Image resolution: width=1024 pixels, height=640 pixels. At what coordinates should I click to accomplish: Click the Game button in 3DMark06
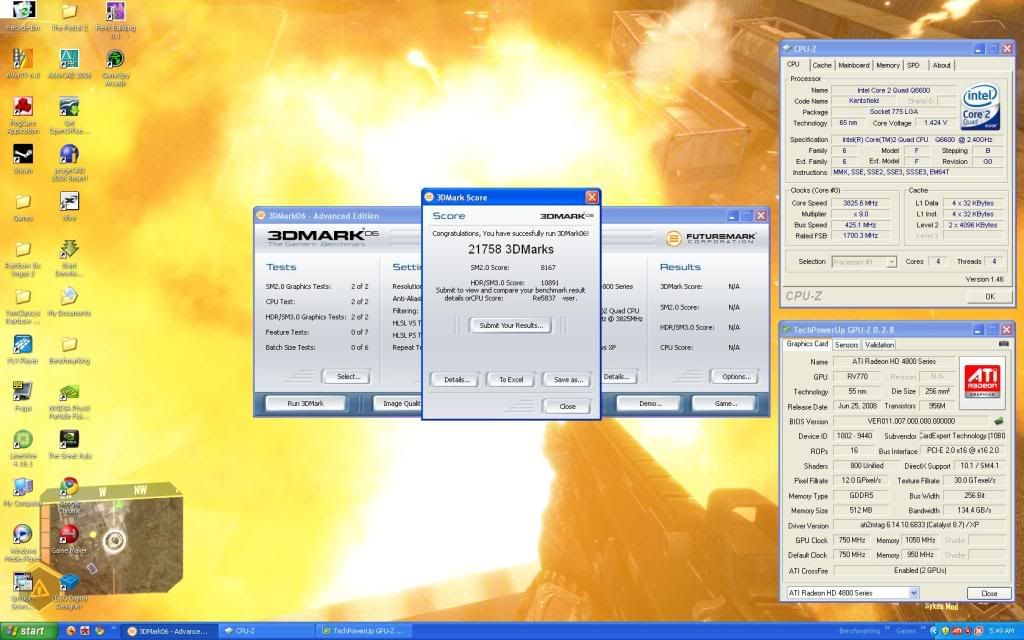pyautogui.click(x=726, y=404)
